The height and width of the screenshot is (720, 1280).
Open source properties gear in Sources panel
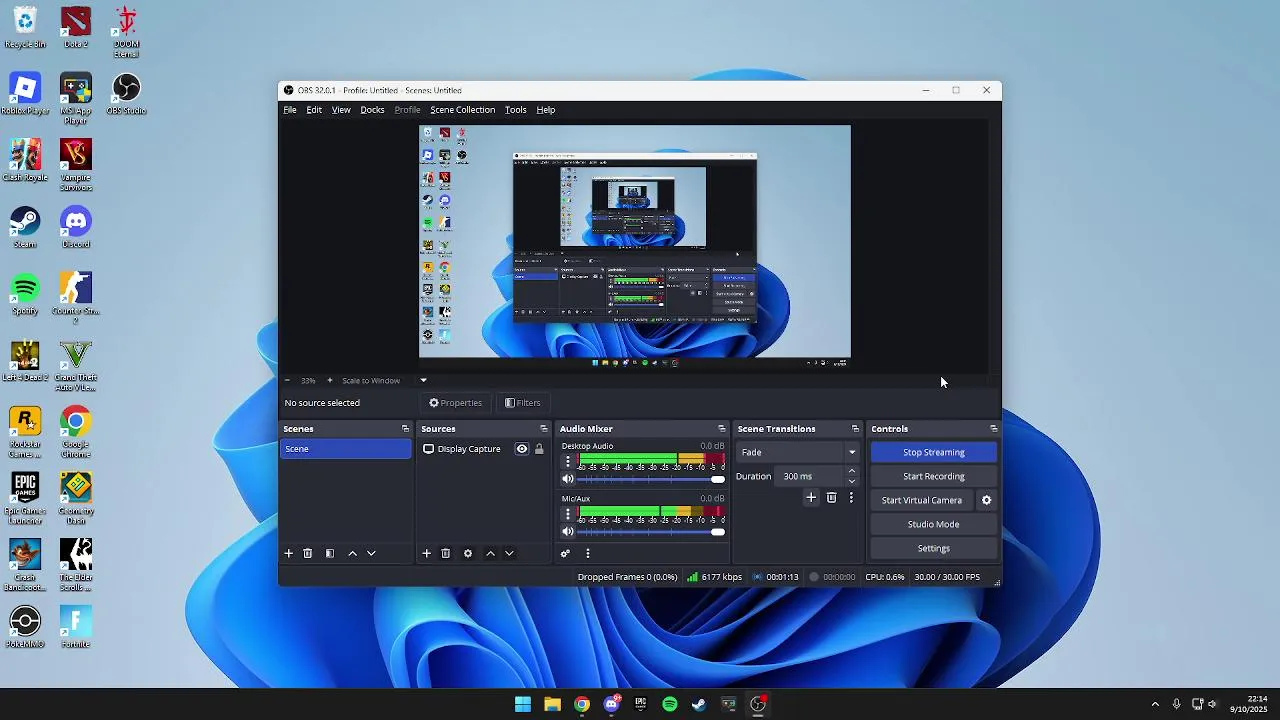pyautogui.click(x=468, y=553)
